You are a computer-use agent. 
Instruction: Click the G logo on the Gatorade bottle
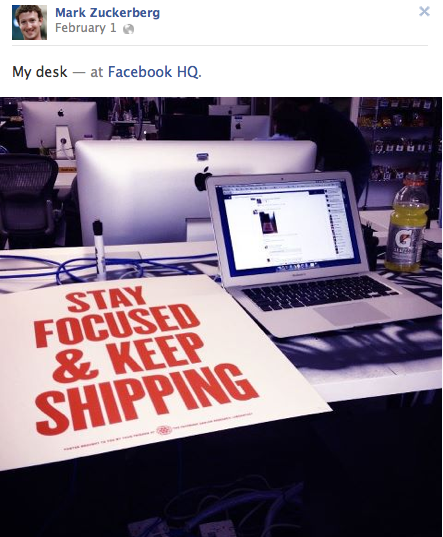(403, 238)
